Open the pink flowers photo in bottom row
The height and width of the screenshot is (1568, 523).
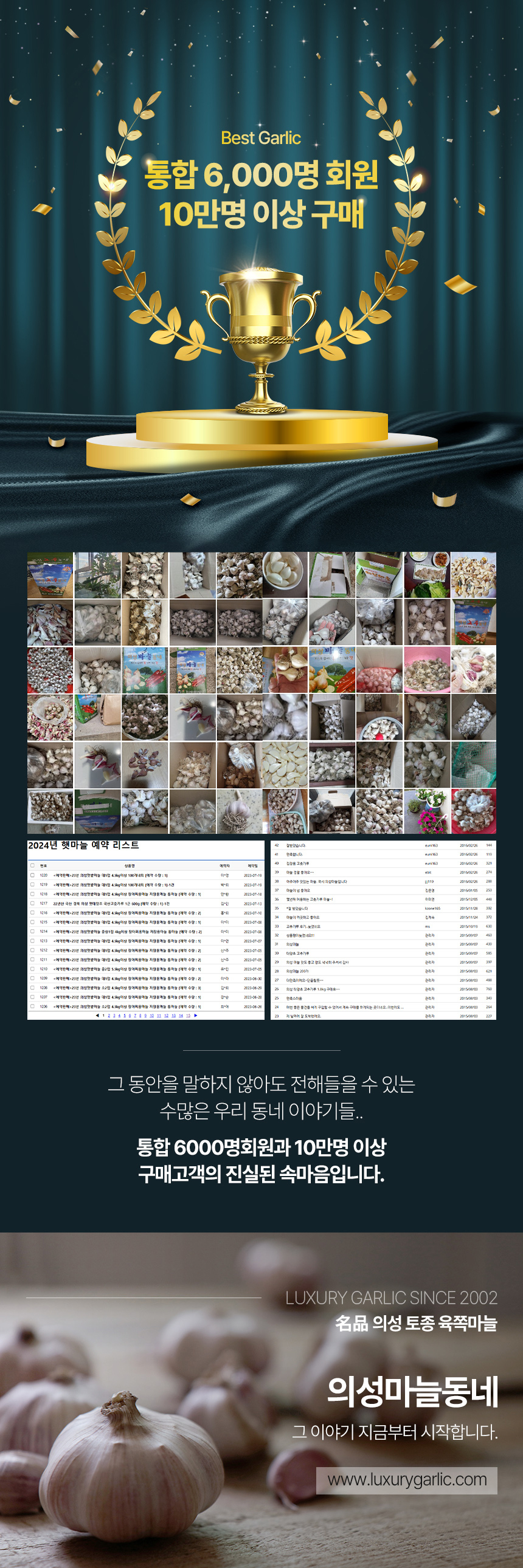(x=427, y=811)
